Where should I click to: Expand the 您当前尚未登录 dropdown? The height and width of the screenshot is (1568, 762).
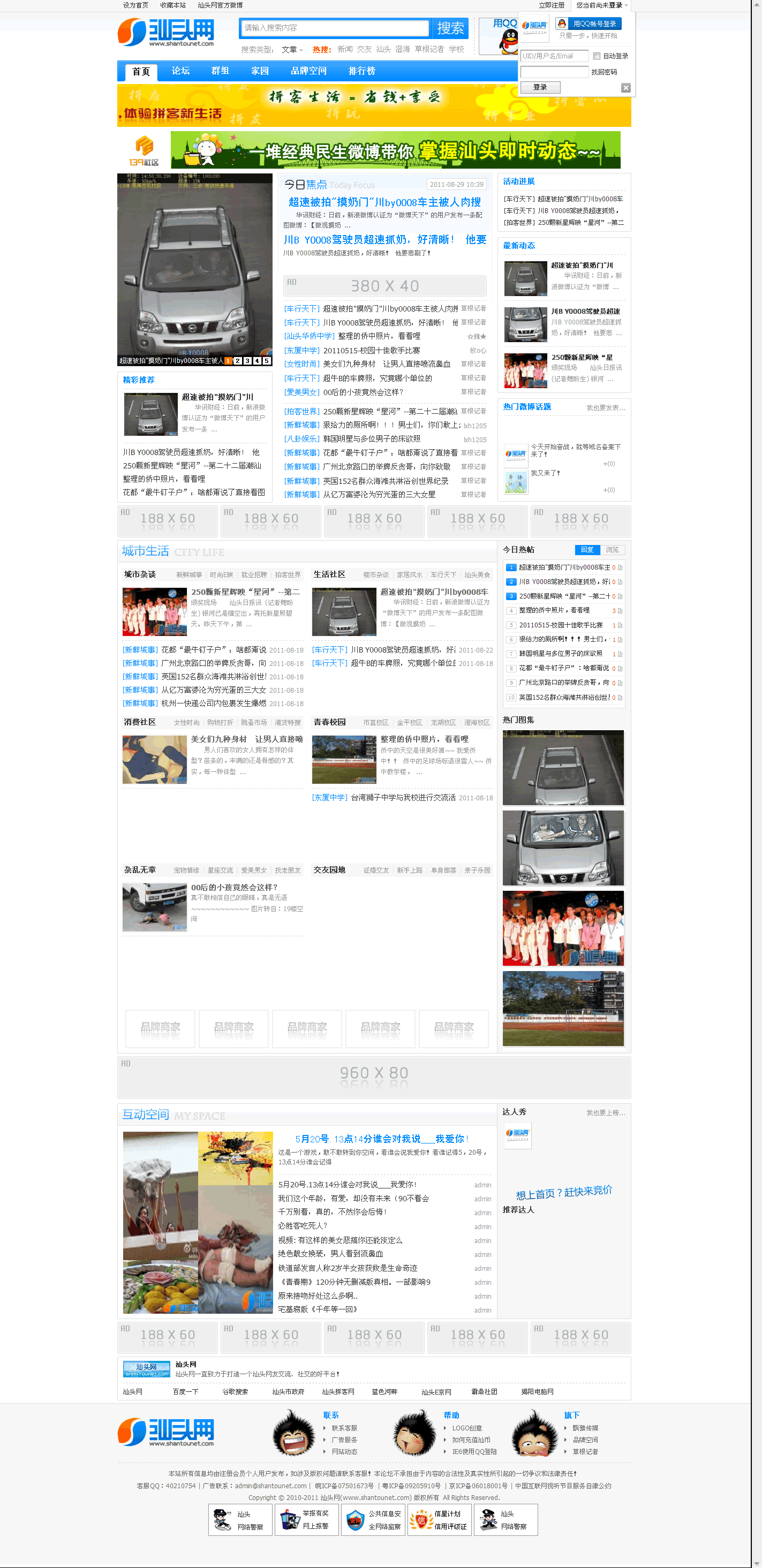pos(602,5)
